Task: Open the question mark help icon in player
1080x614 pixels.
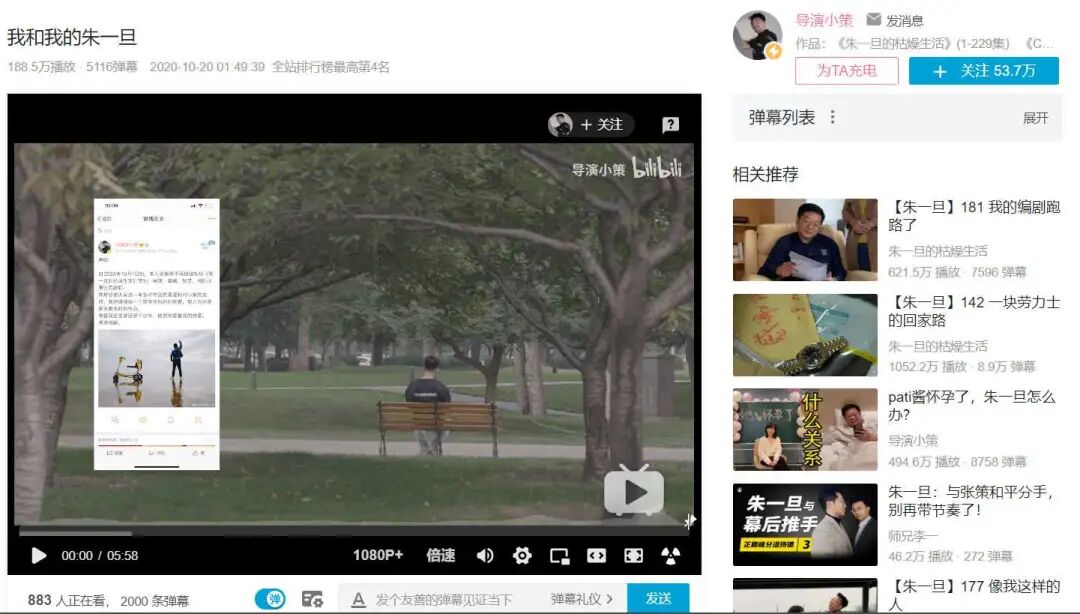Action: 670,124
